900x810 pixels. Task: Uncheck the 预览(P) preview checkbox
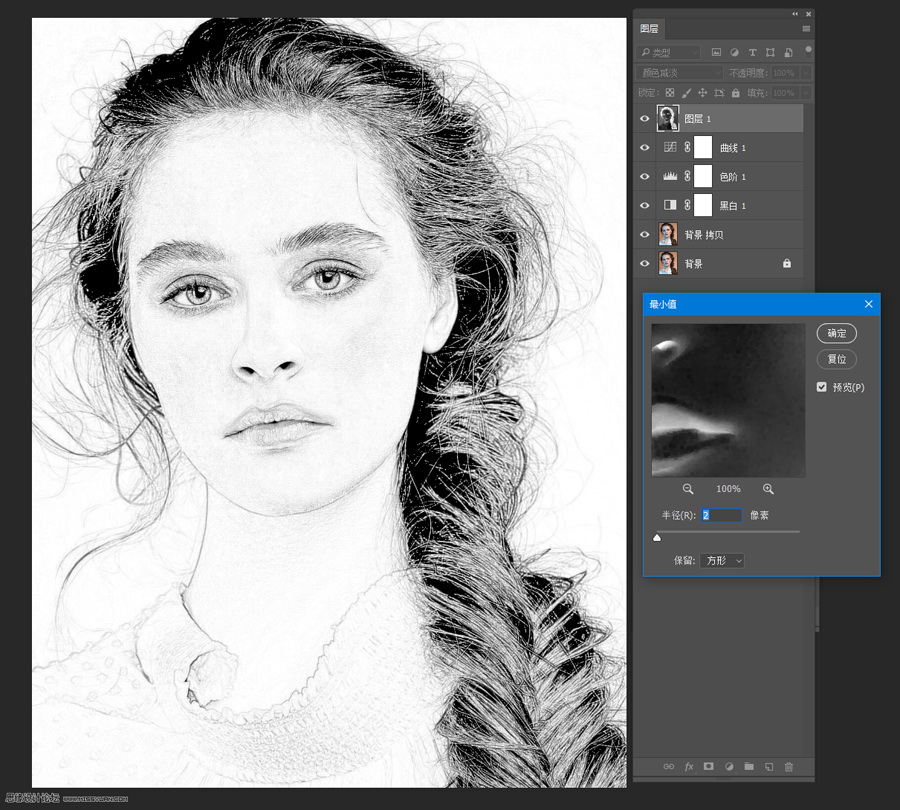tap(822, 387)
